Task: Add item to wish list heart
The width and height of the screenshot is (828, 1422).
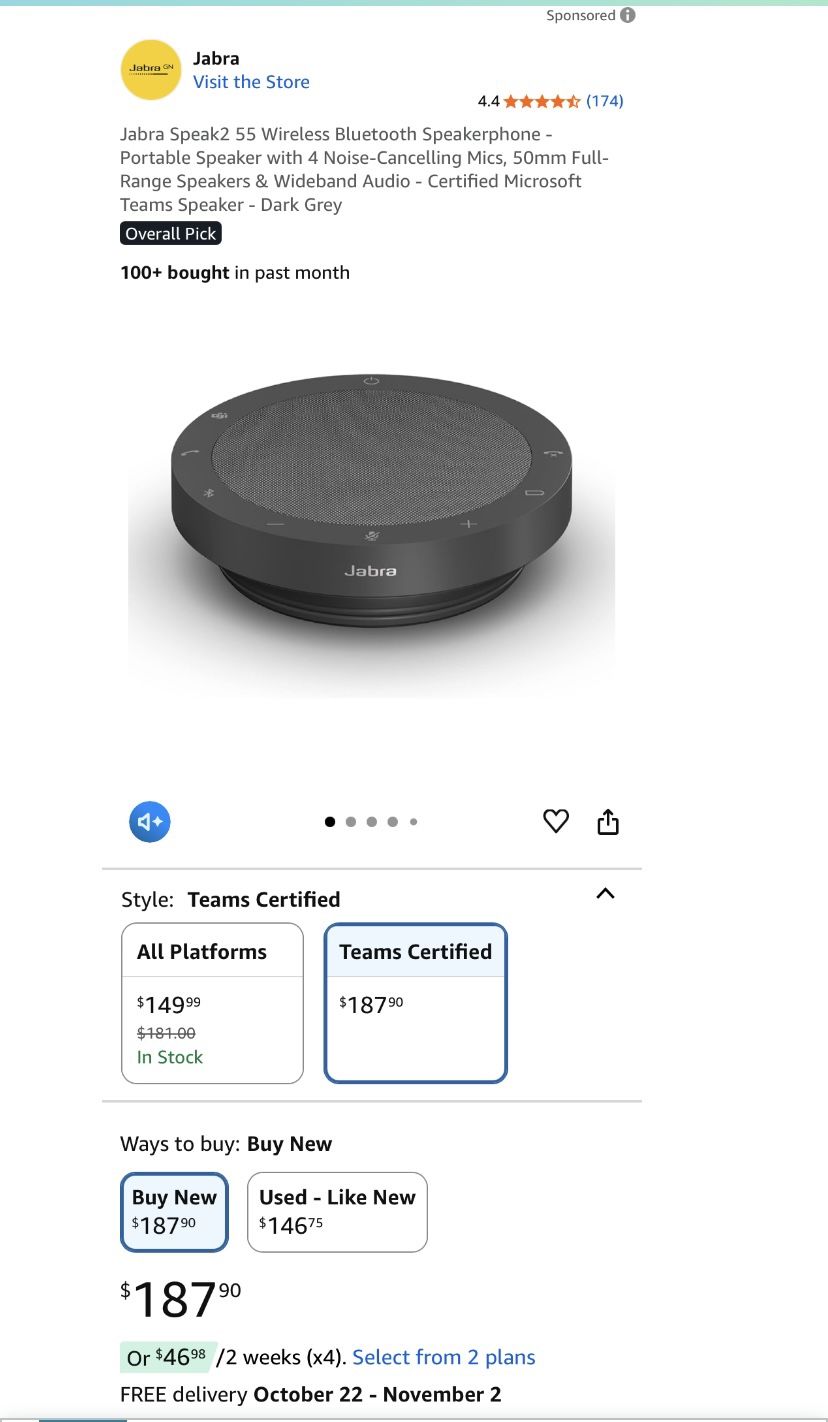Action: point(556,822)
